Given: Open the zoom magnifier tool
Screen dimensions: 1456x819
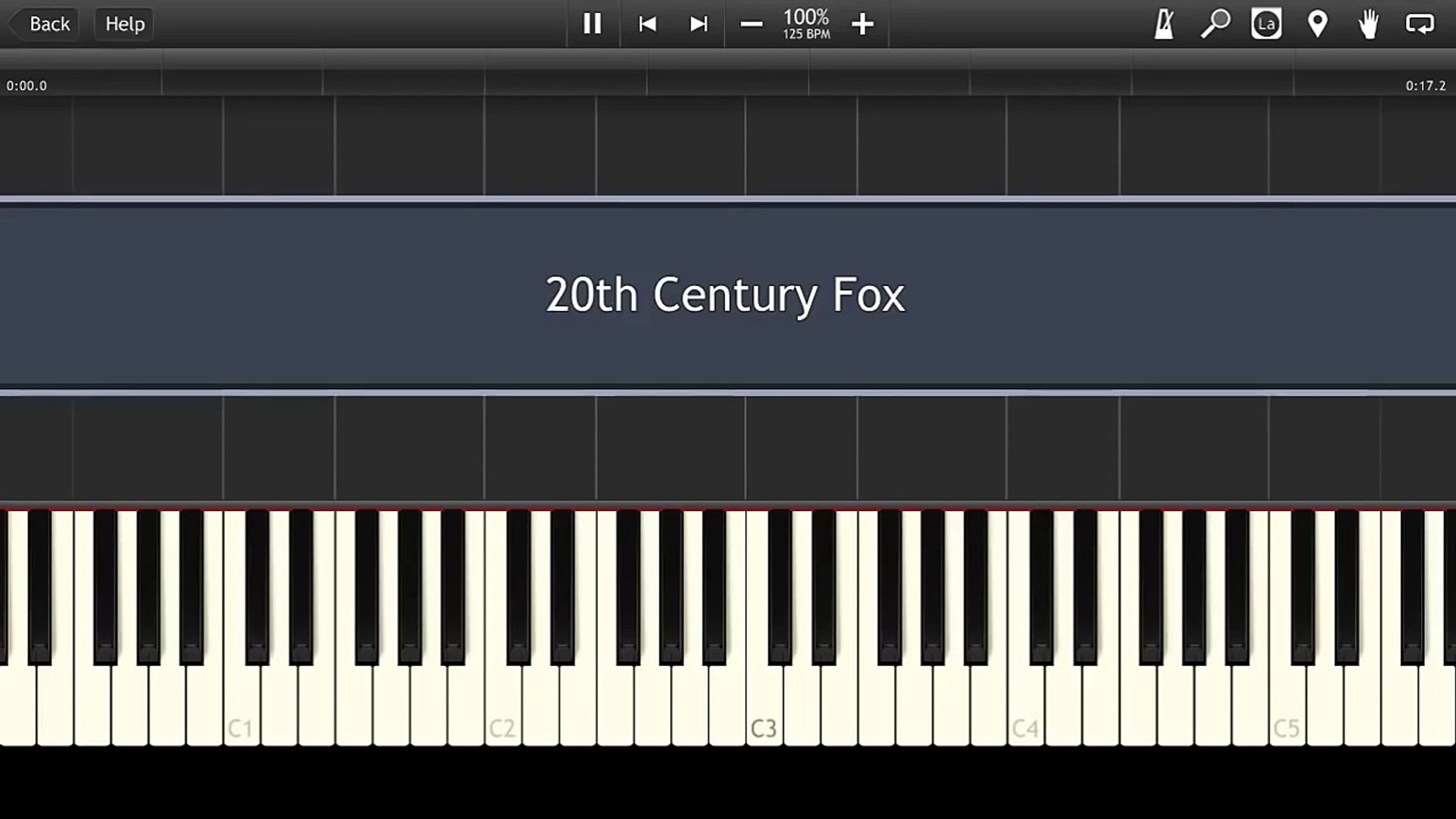Looking at the screenshot, I should pos(1215,24).
